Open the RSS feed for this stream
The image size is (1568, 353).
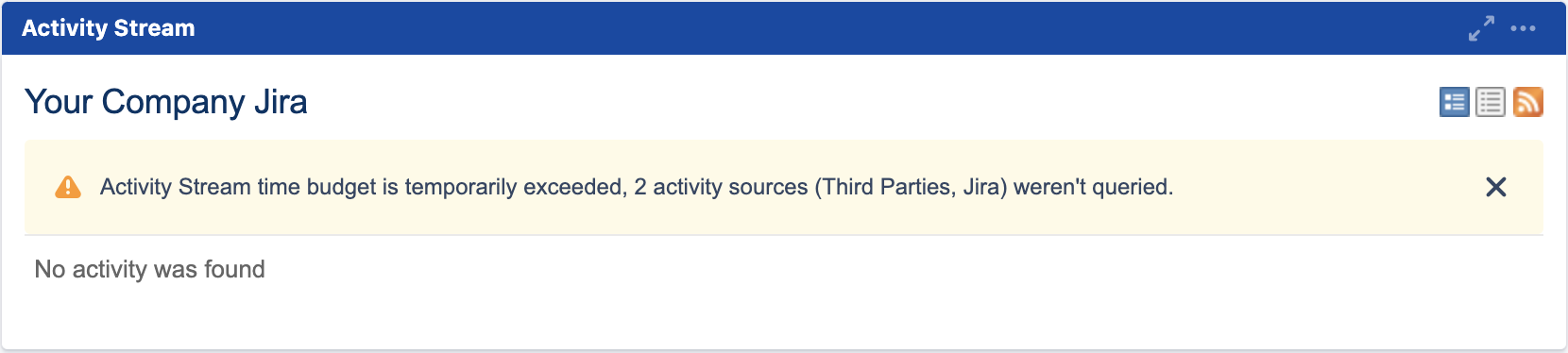[x=1527, y=102]
